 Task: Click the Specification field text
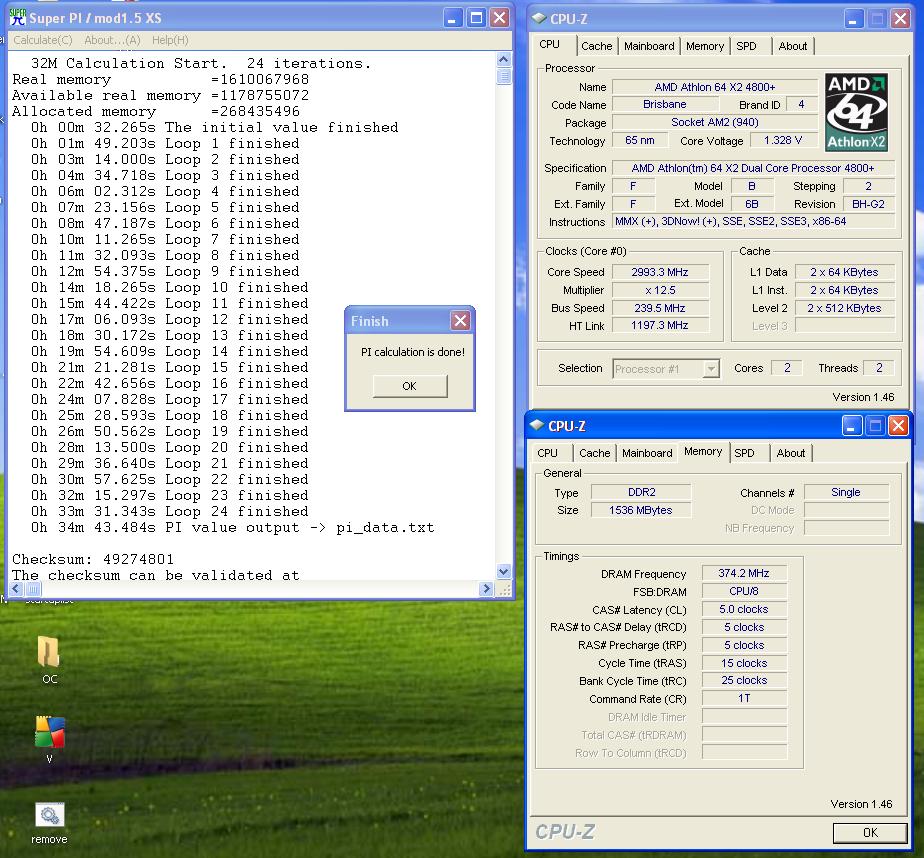pos(753,168)
